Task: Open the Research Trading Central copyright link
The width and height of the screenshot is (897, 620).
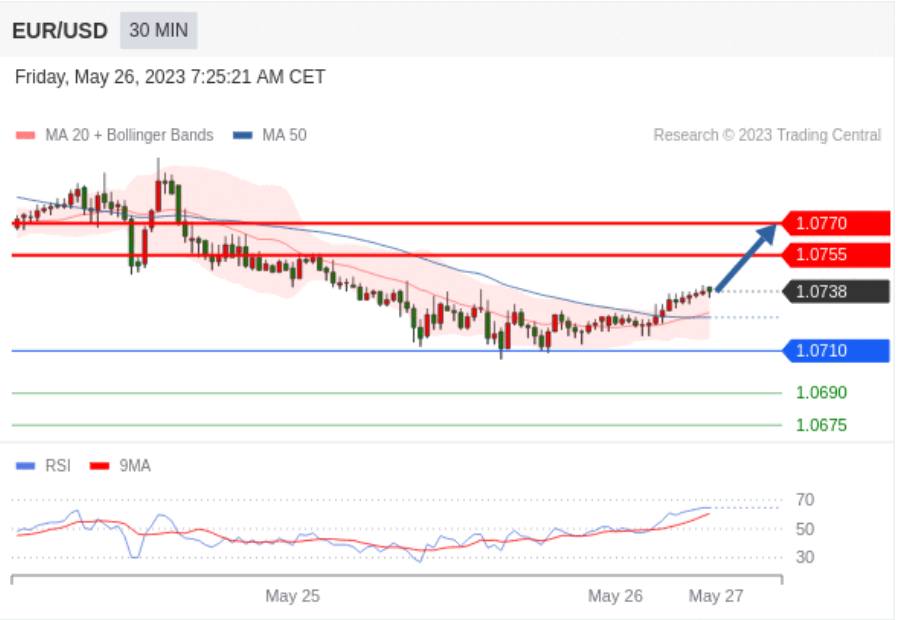Action: pos(767,135)
